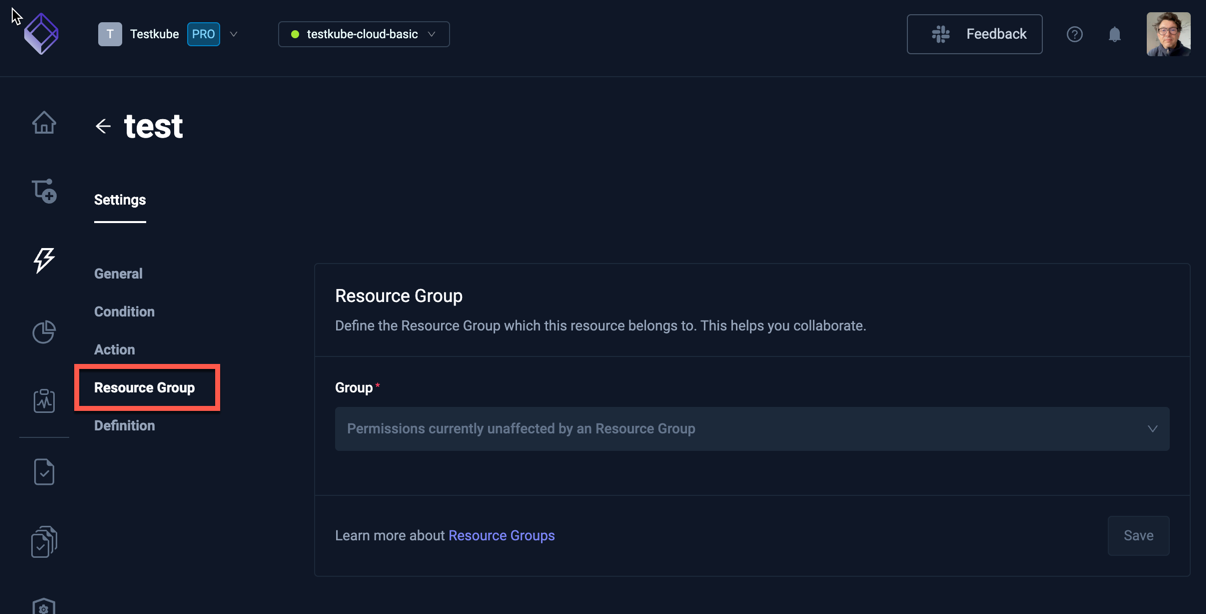Screen dimensions: 1206x614
Task: Open your profile avatar picture
Action: pos(1168,33)
